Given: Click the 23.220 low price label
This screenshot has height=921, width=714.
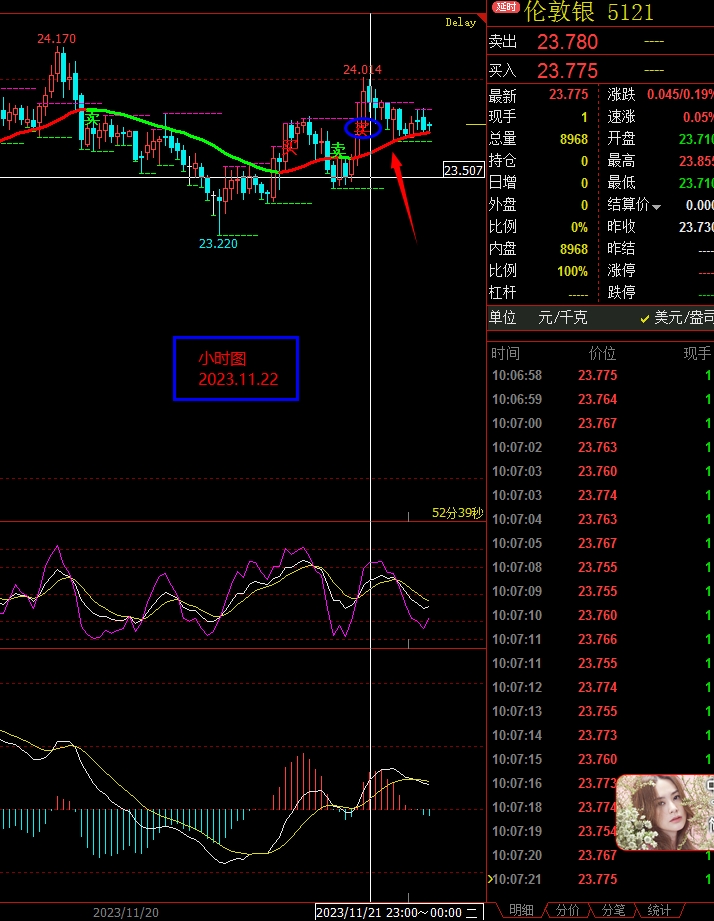Looking at the screenshot, I should tap(218, 243).
